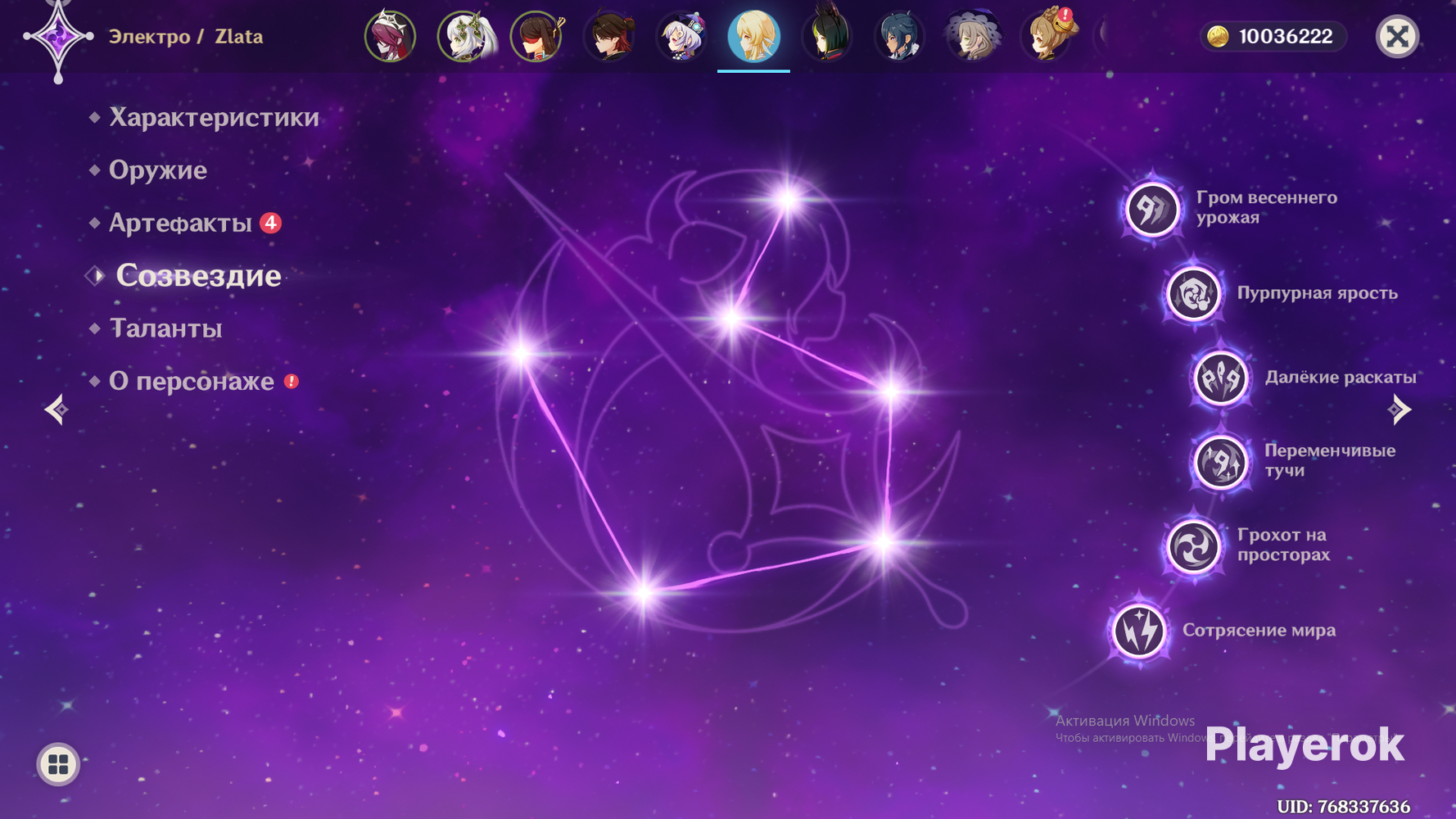
Task: Click the Далёкие раскаты label
Action: (x=1341, y=377)
